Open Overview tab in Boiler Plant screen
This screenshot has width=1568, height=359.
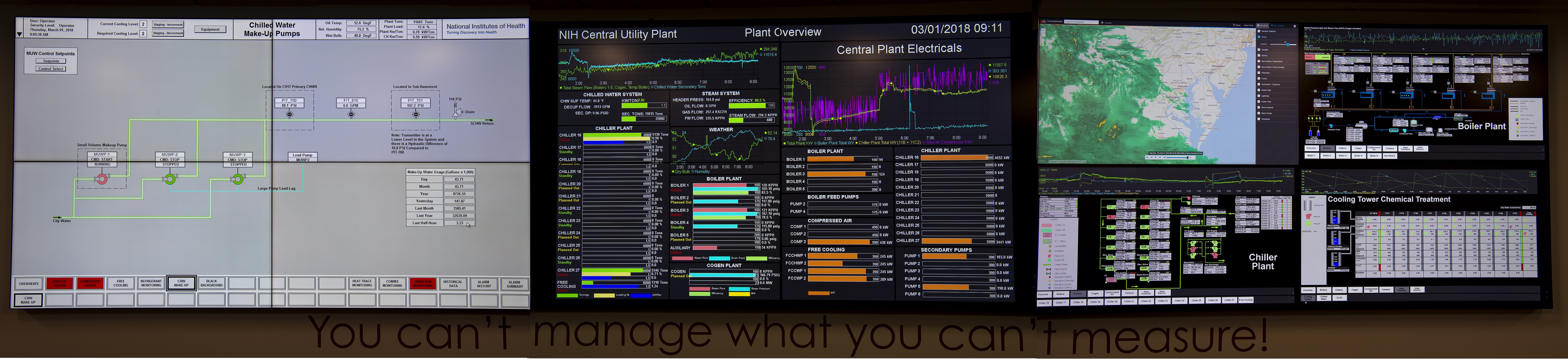tap(1312, 148)
